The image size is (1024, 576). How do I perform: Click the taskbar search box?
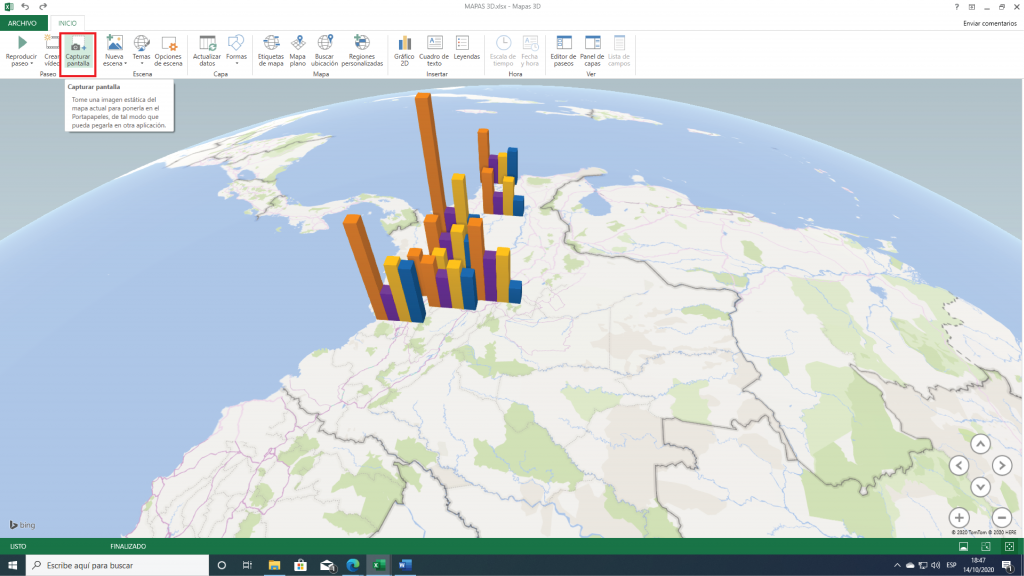click(118, 566)
